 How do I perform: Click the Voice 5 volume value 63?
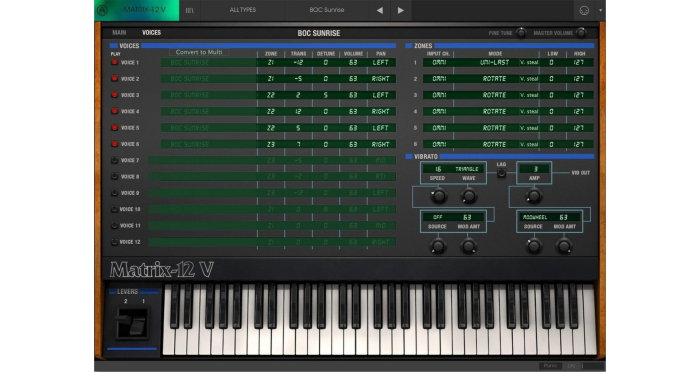(x=353, y=128)
